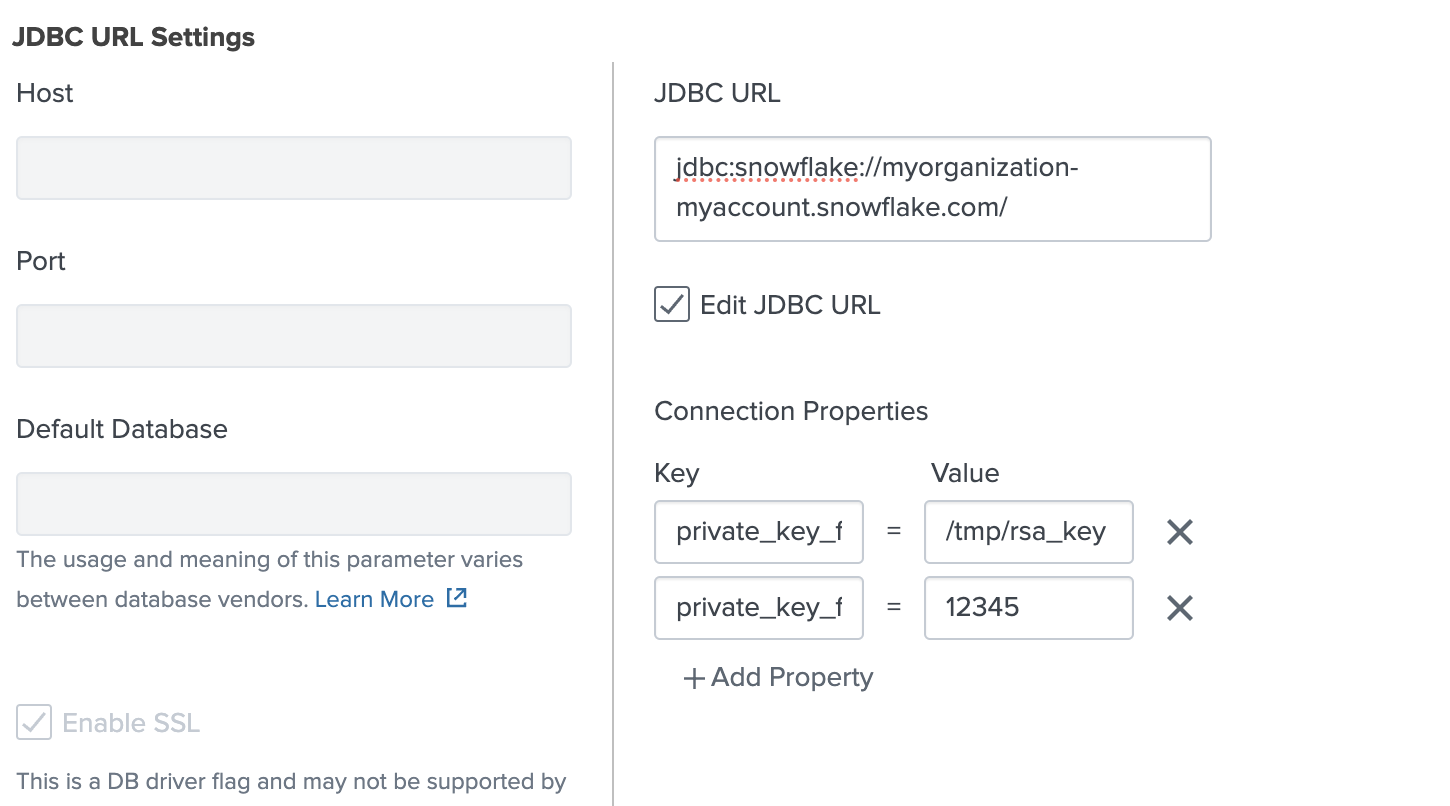The height and width of the screenshot is (806, 1450).
Task: Focus the Port input box
Action: (x=293, y=336)
